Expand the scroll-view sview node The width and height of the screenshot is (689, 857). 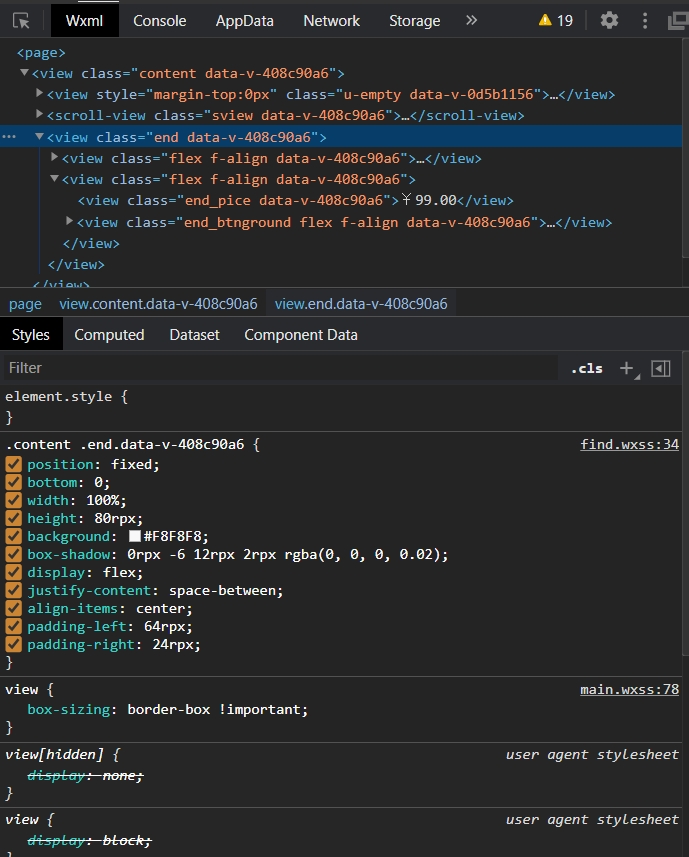tap(39, 114)
